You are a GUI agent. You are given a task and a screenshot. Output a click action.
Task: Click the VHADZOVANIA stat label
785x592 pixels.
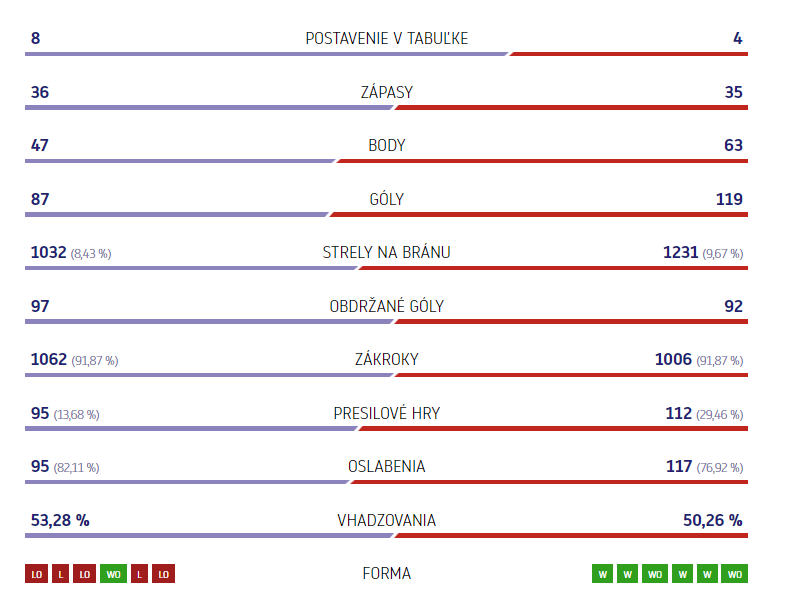click(x=386, y=520)
